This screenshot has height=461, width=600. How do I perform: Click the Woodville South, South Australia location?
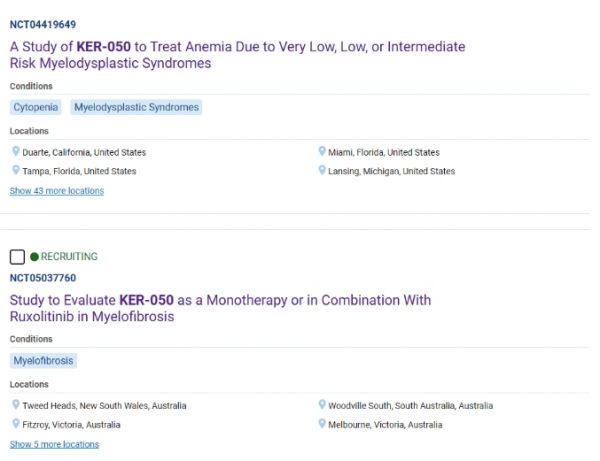tap(411, 406)
